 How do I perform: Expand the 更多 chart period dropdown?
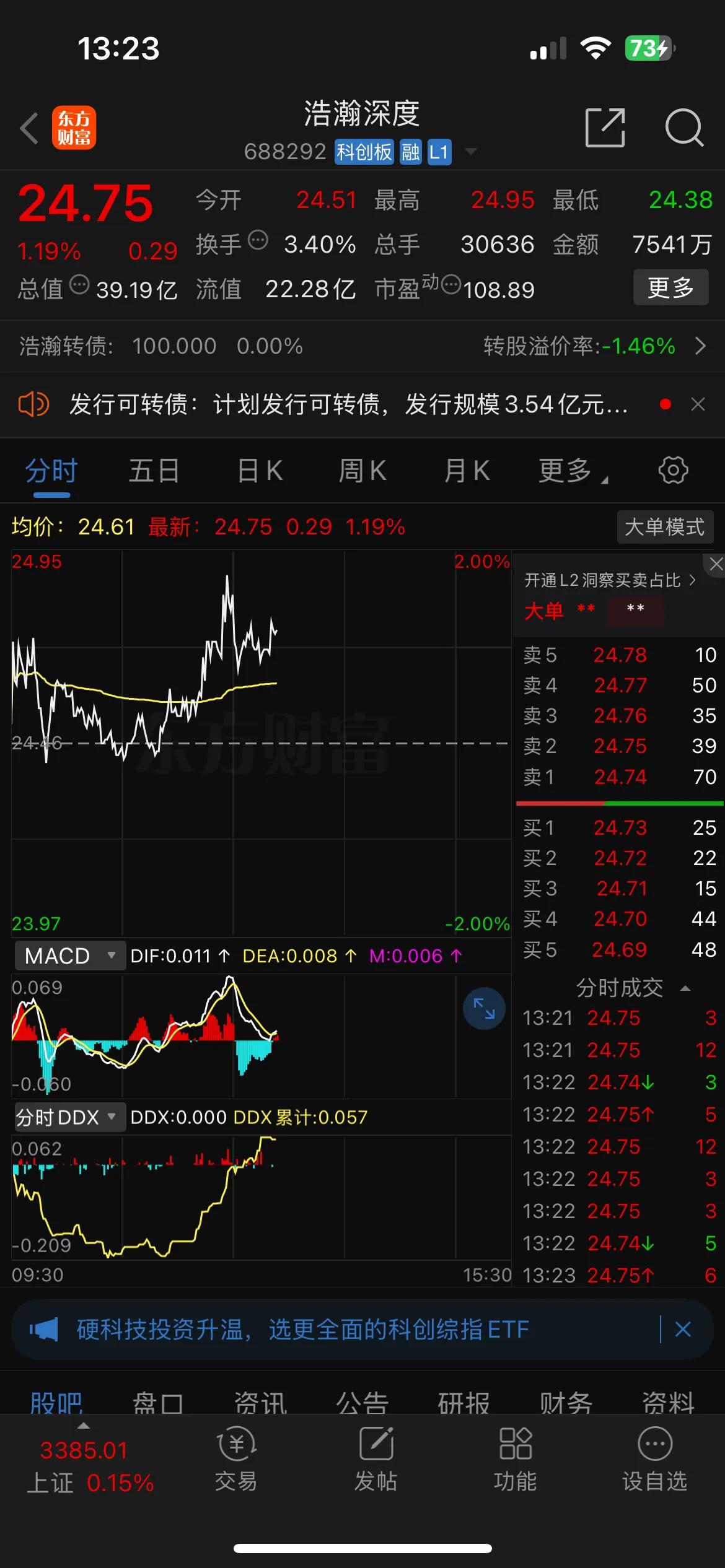pos(573,471)
